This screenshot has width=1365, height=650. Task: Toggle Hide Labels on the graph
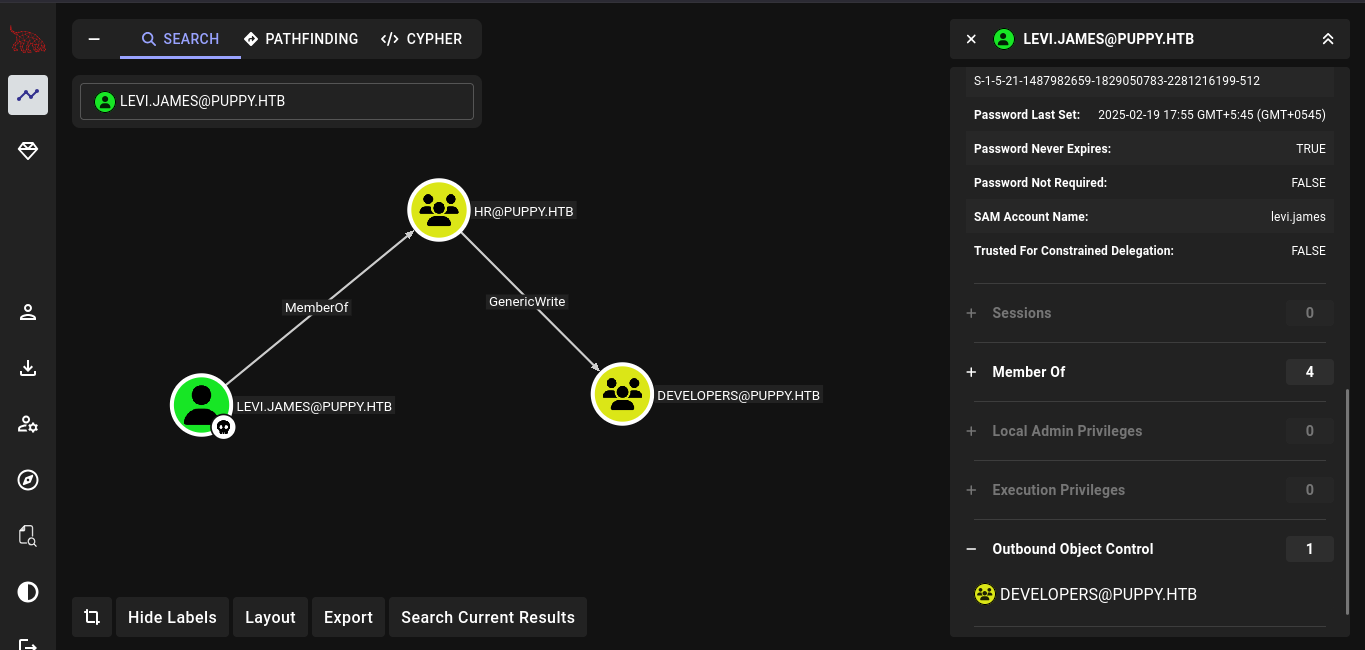pos(172,617)
